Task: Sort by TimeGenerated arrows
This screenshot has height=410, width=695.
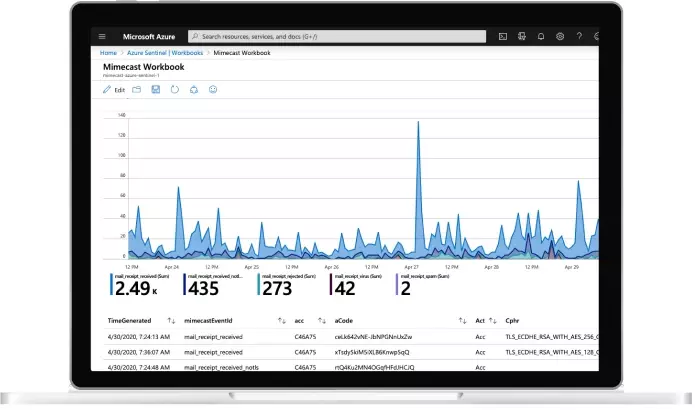Action: pyautogui.click(x=171, y=320)
